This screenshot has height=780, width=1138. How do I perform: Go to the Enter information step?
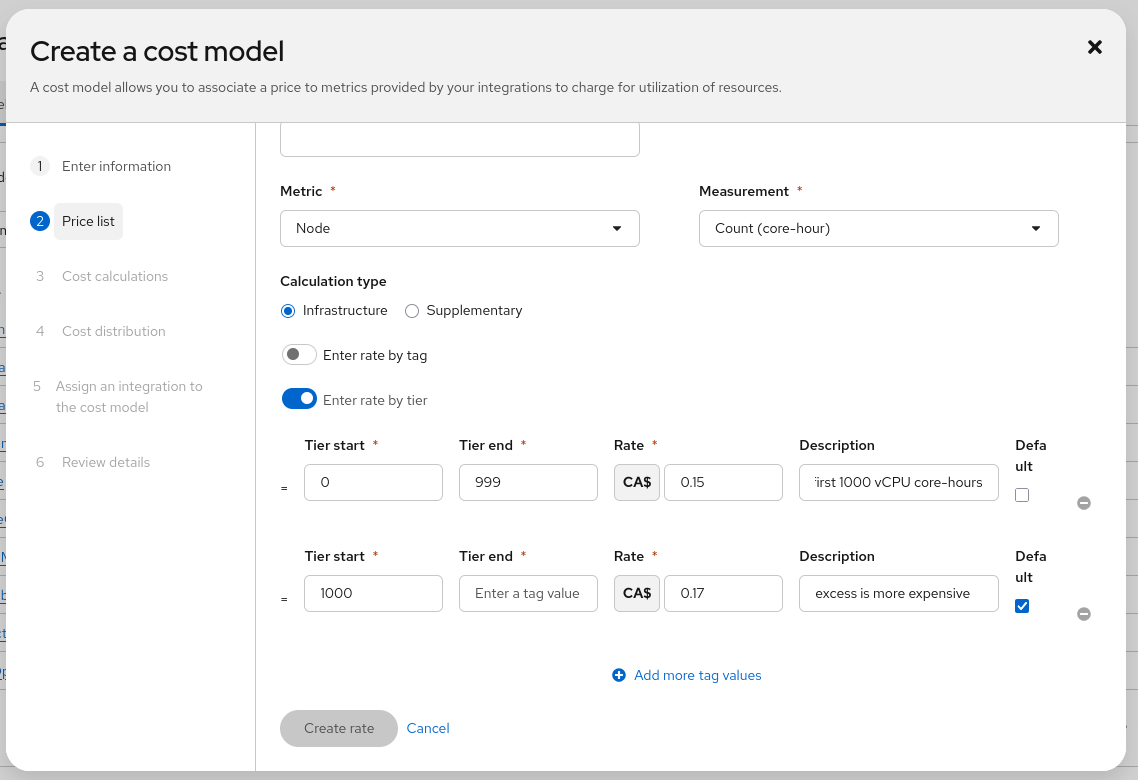pos(116,166)
